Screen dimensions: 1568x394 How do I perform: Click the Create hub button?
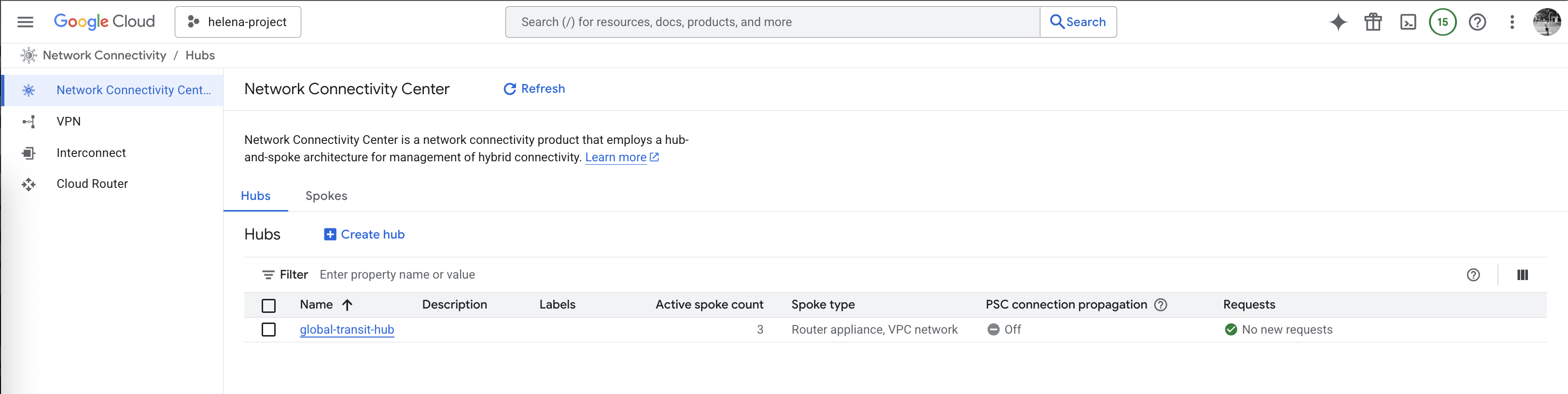pyautogui.click(x=364, y=235)
